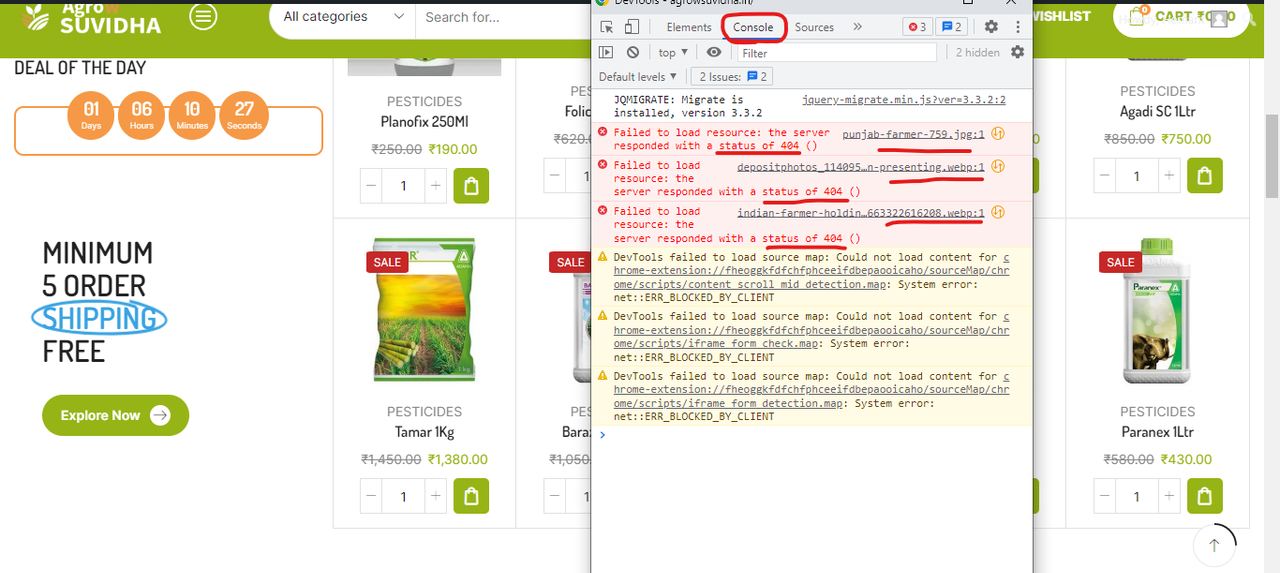Click the Planofix 250Ml quantity field
The image size is (1280, 573).
coord(404,186)
